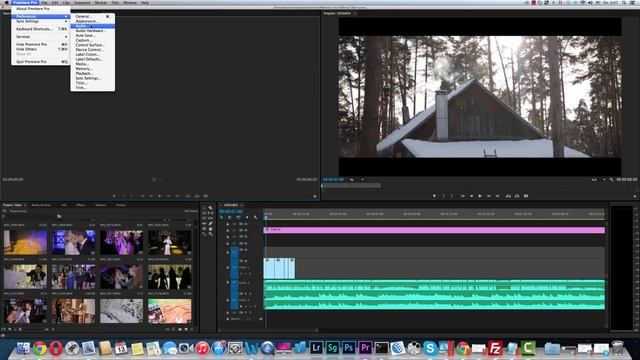Viewport: 640px width, 360px height.
Task: Choose Quit Premiere Pro
Action: pyautogui.click(x=40, y=62)
